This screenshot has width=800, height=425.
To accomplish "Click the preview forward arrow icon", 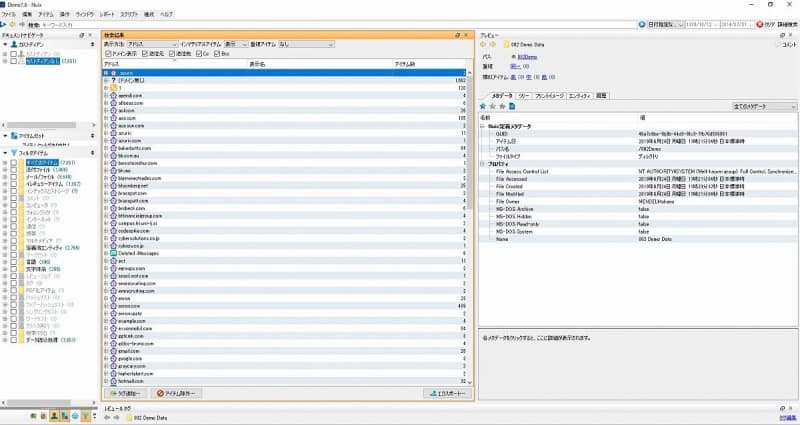I will click(492, 44).
